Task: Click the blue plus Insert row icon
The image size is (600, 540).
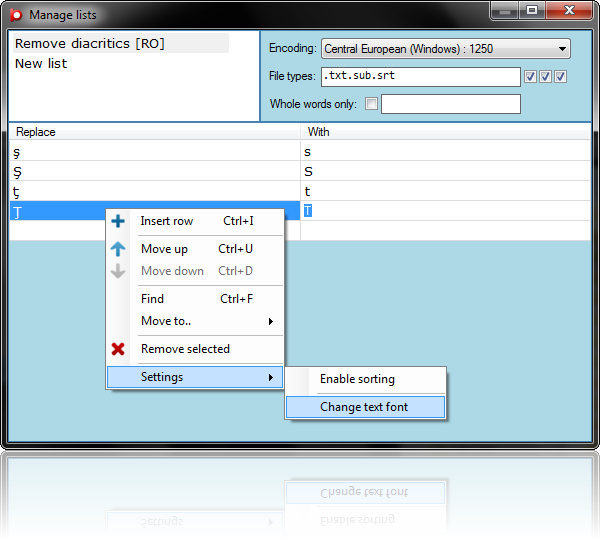Action: [118, 221]
